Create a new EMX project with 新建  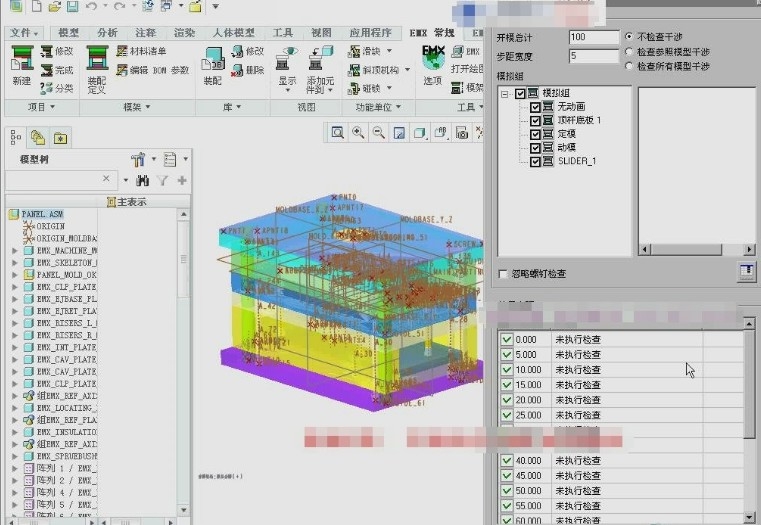coord(22,66)
